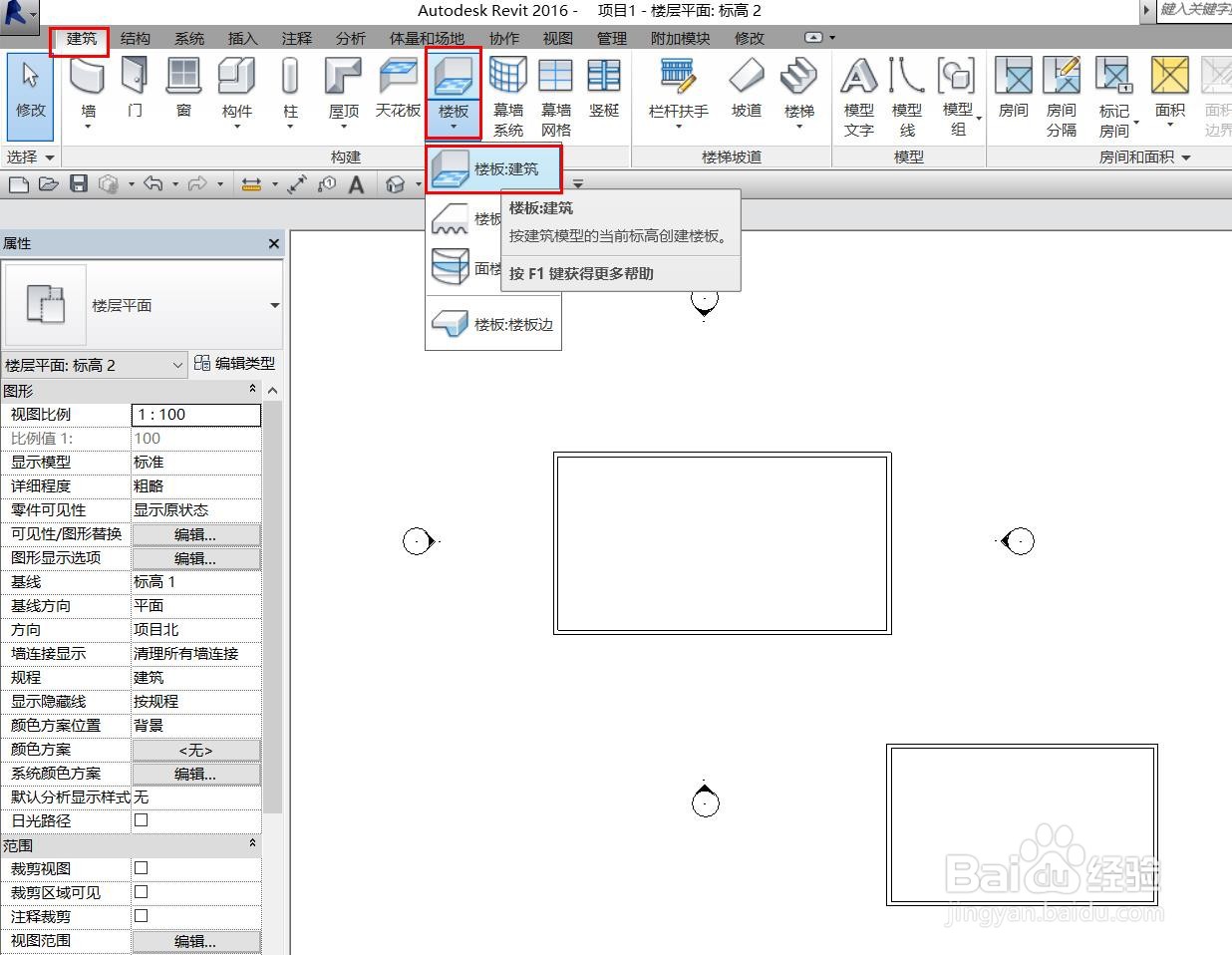Image resolution: width=1232 pixels, height=955 pixels.
Task: Open the Roof (屋顶) dropdown arrow
Action: [344, 128]
